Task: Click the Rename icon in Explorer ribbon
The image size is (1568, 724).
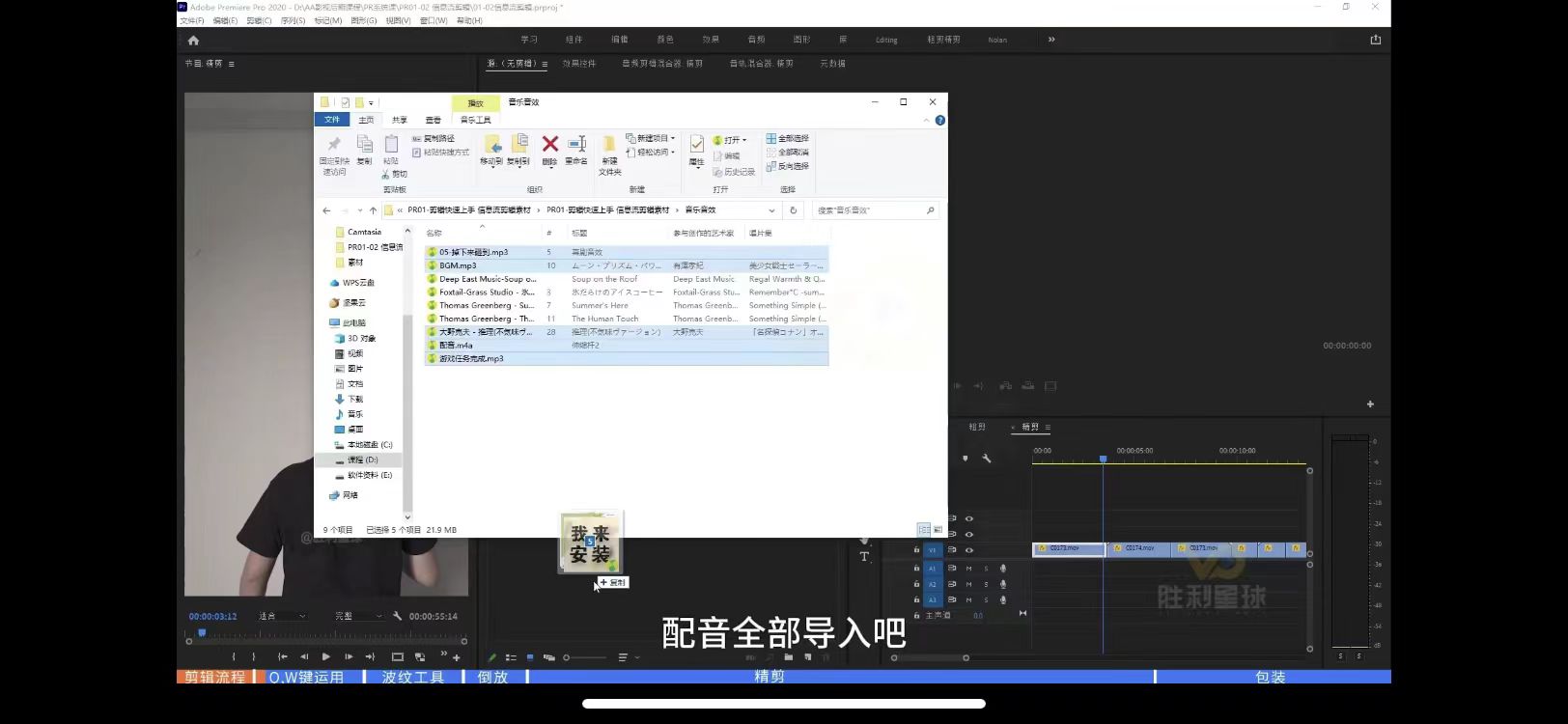Action: pyautogui.click(x=576, y=146)
